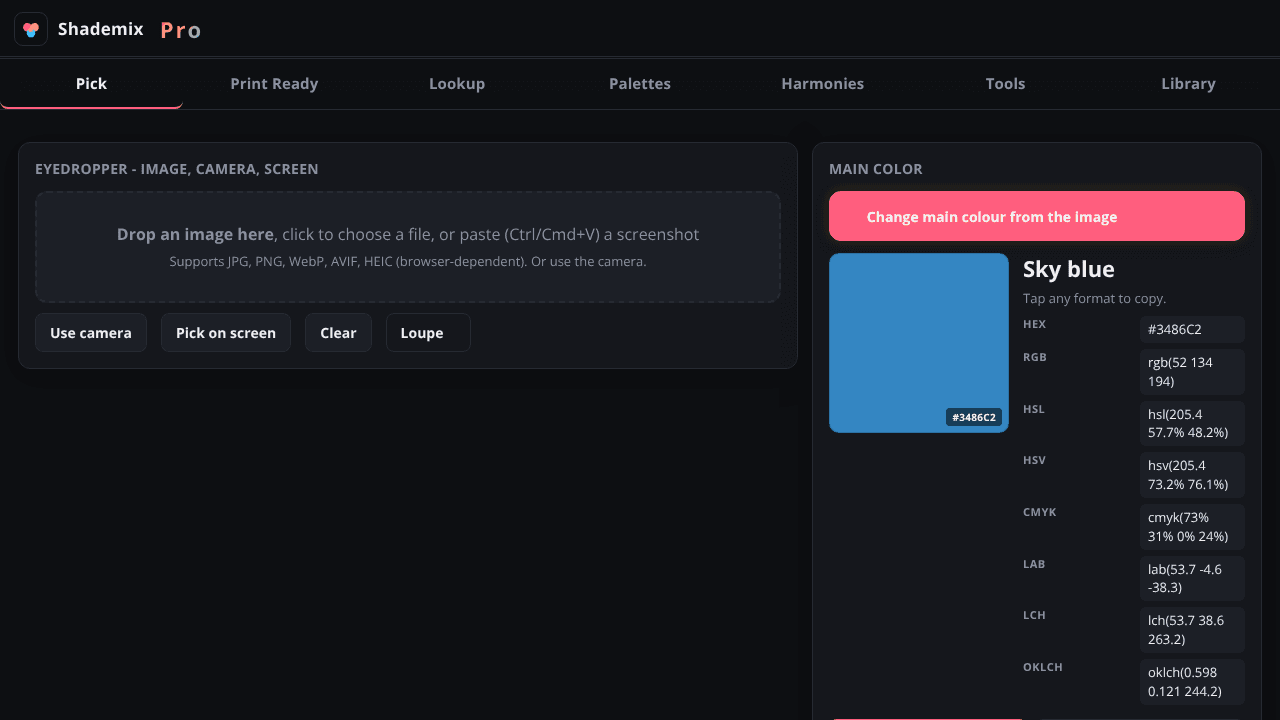Copy the lab(53.7 -4.6 -38.3) value

(1192, 578)
